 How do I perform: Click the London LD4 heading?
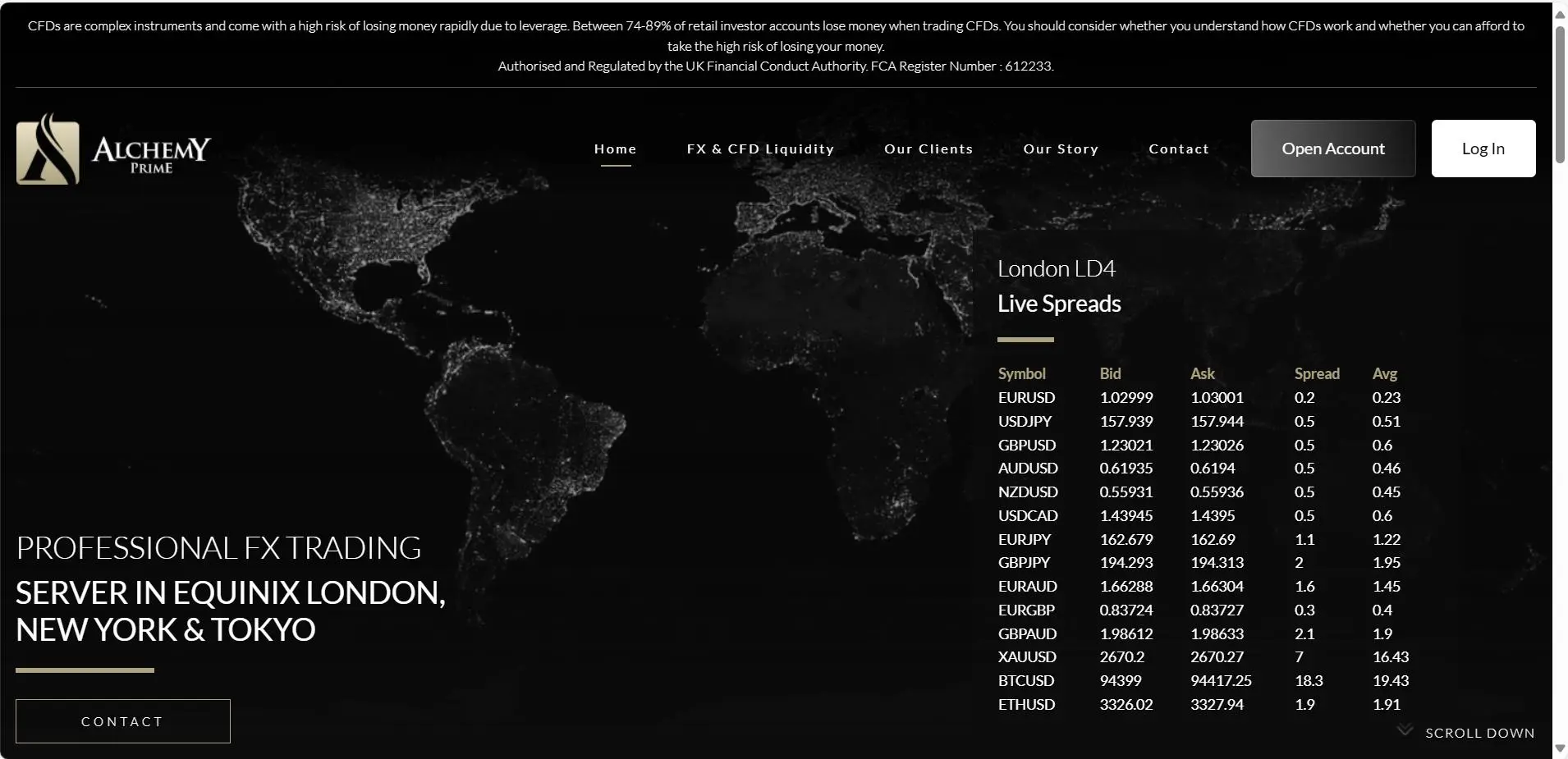click(1057, 268)
